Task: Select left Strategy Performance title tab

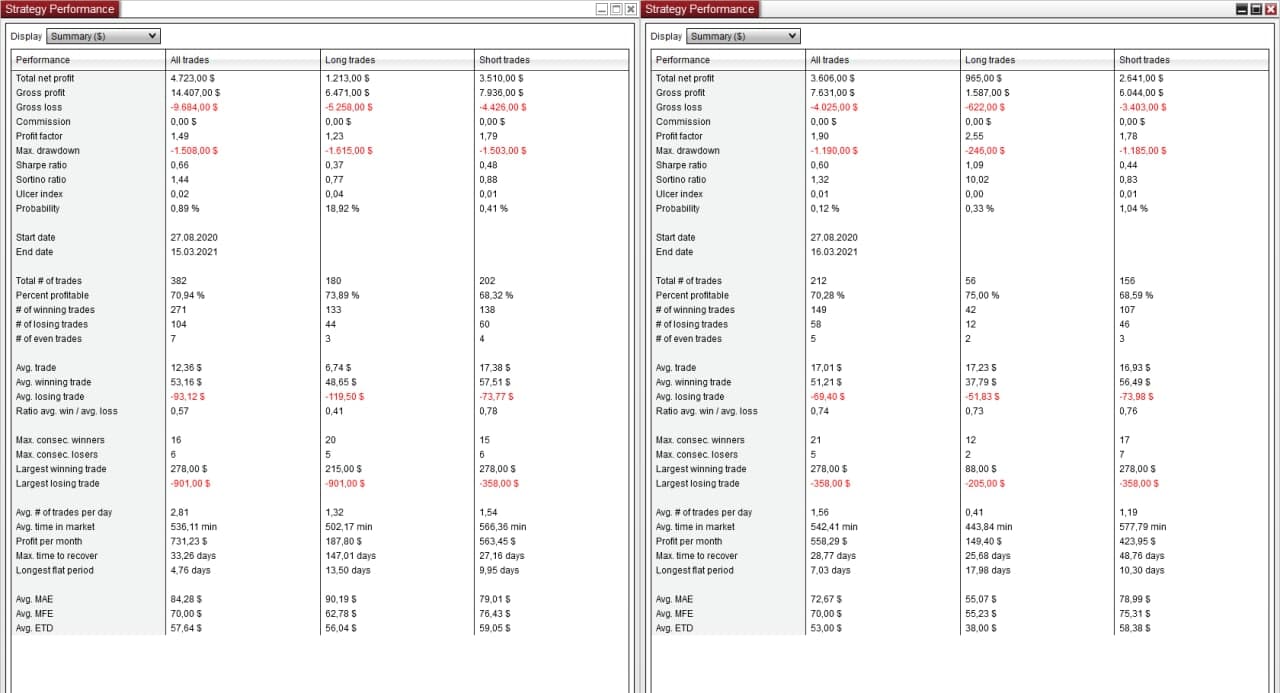Action: point(60,9)
